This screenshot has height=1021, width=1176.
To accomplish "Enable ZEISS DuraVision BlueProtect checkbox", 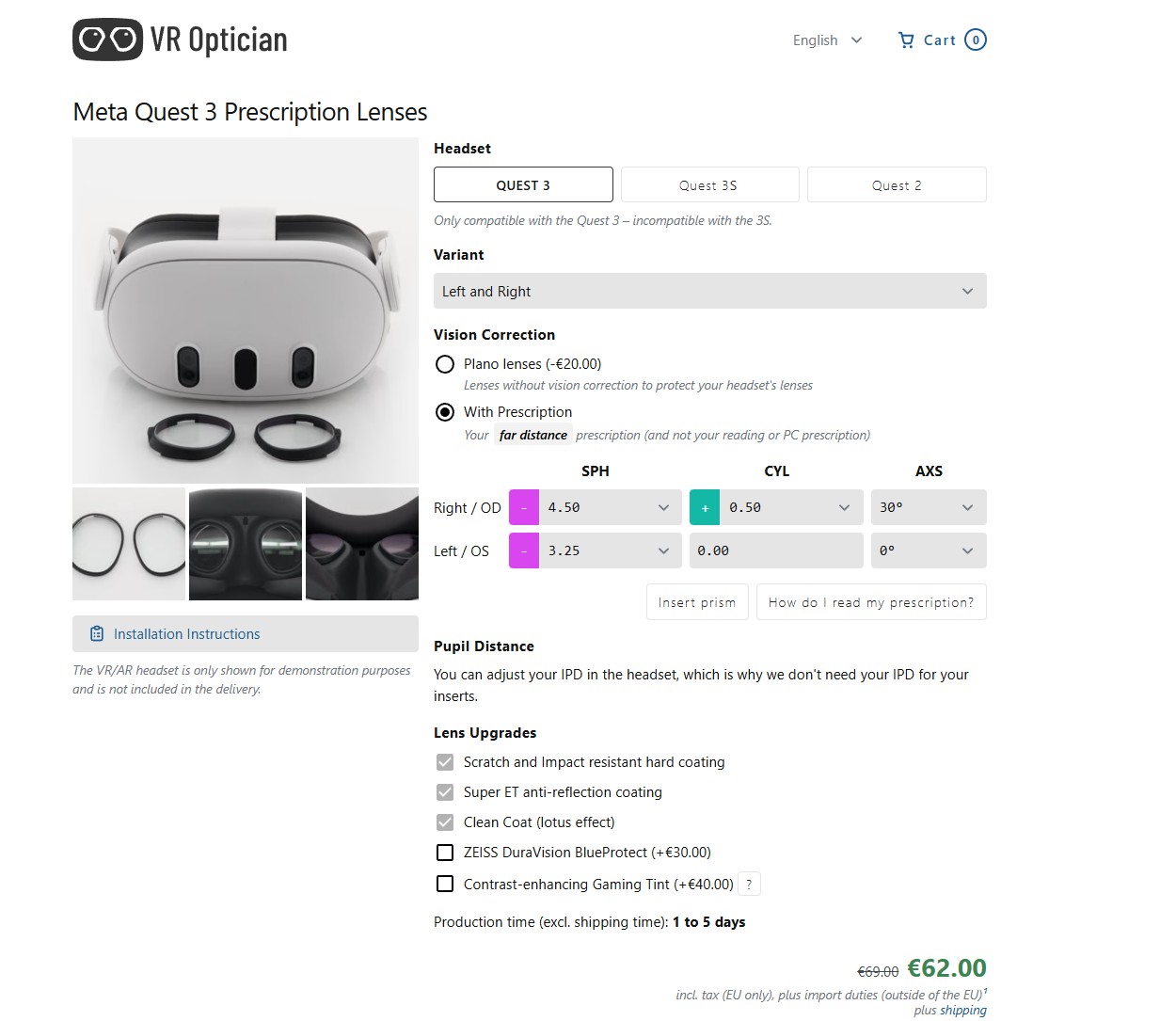I will pyautogui.click(x=445, y=853).
